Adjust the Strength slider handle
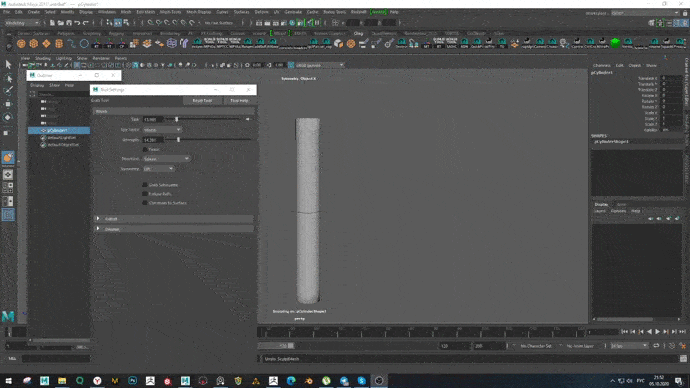Viewport: 690px width, 388px height. coord(178,139)
